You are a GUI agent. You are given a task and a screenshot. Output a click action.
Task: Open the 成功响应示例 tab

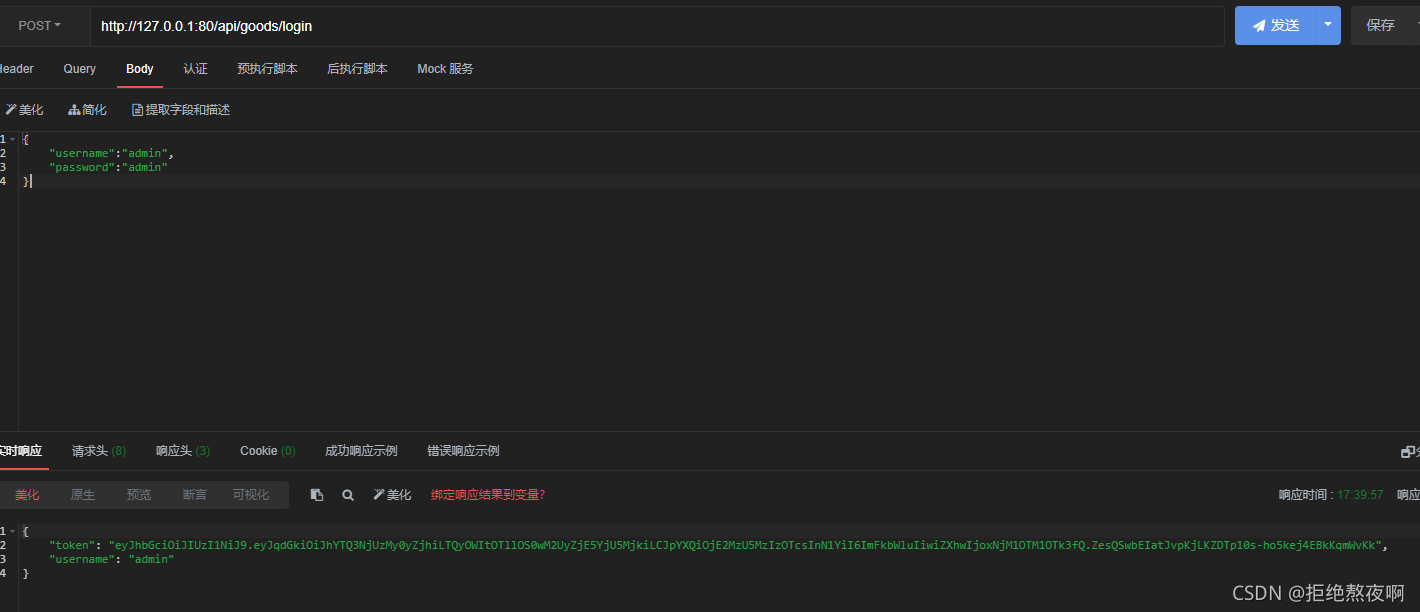coord(361,451)
